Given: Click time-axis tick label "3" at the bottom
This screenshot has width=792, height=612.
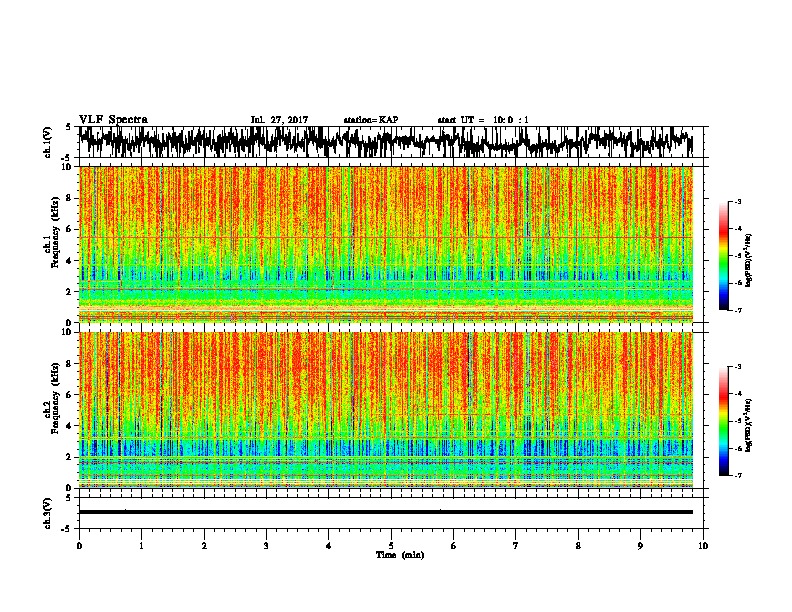Looking at the screenshot, I should [266, 546].
